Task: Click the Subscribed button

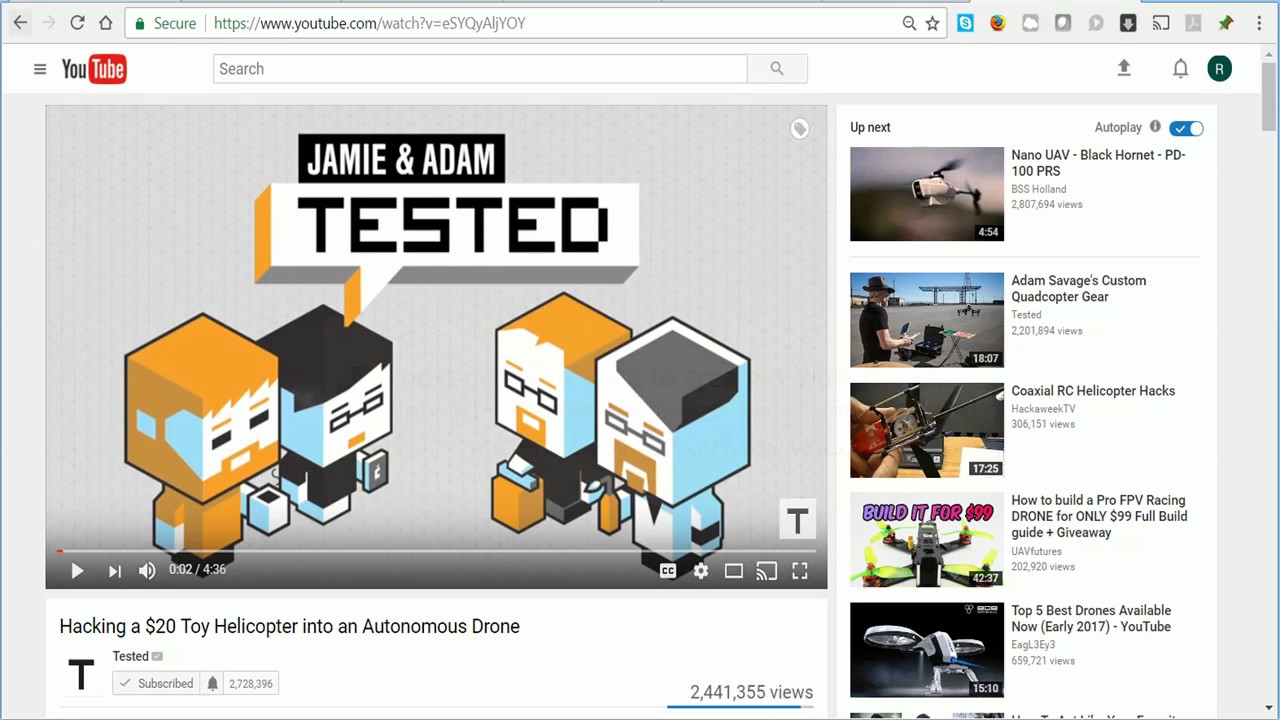Action: 155,684
